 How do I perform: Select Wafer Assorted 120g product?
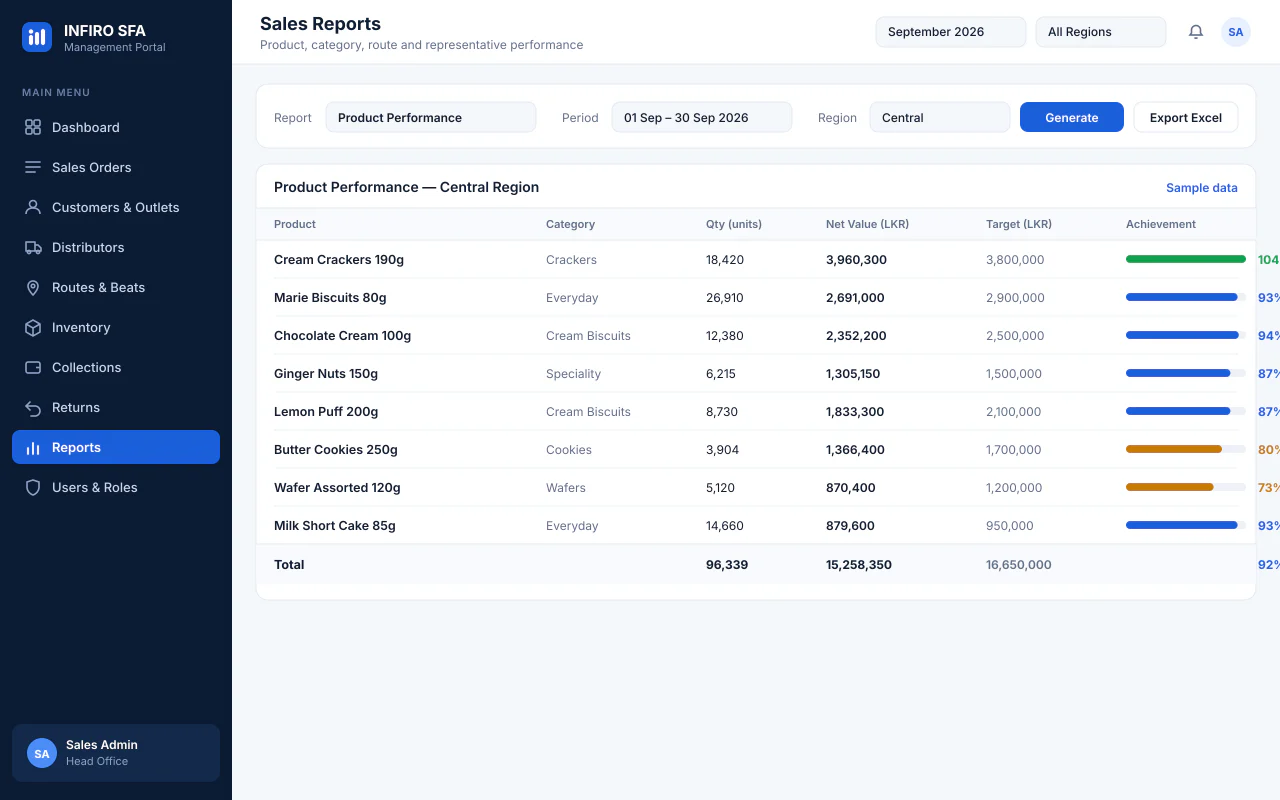(x=337, y=487)
